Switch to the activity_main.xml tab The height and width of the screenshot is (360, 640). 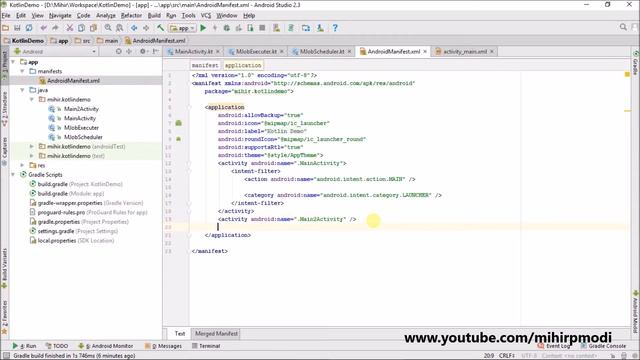click(x=464, y=52)
